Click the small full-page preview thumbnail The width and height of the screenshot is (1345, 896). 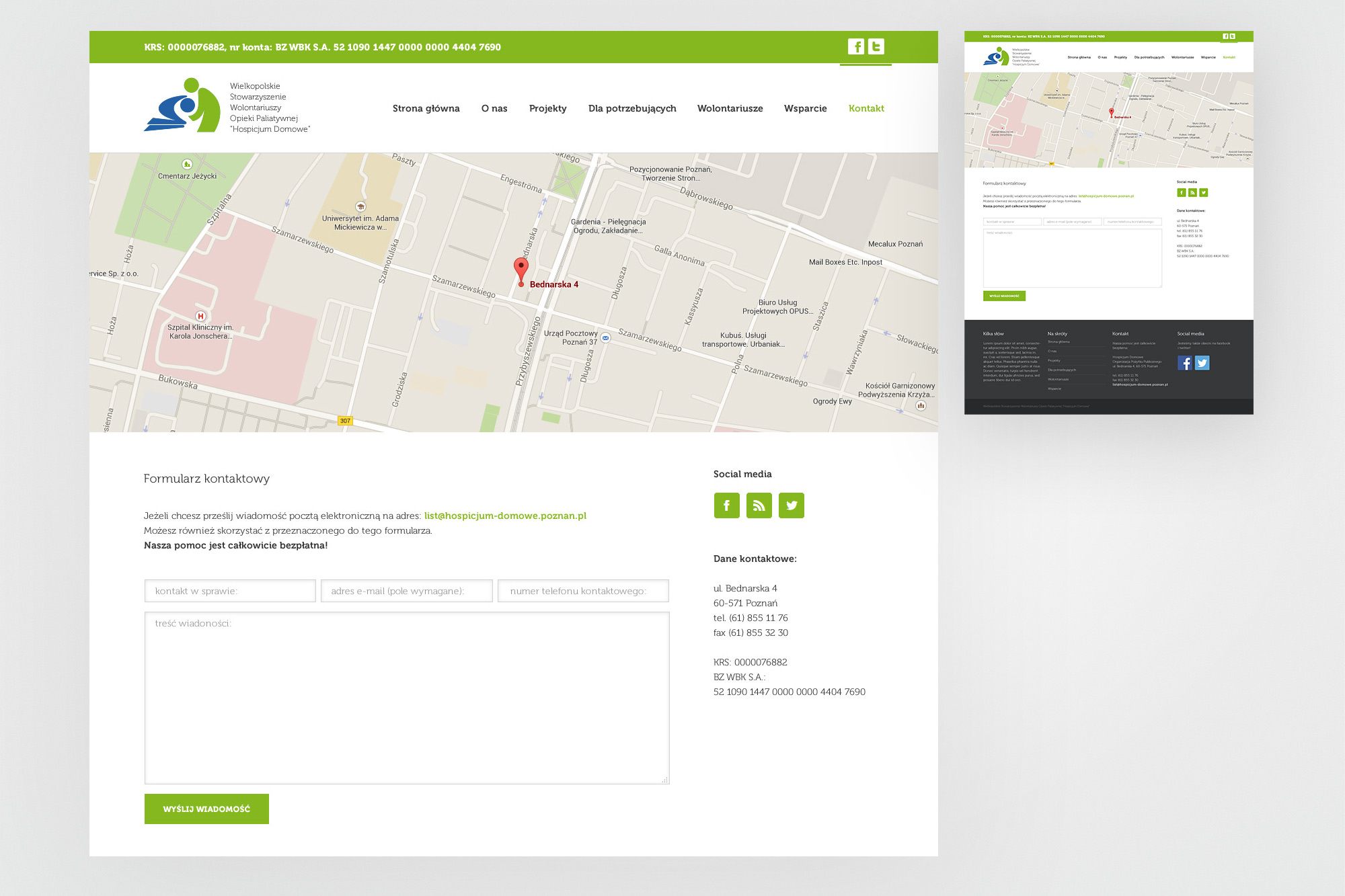click(x=1108, y=222)
